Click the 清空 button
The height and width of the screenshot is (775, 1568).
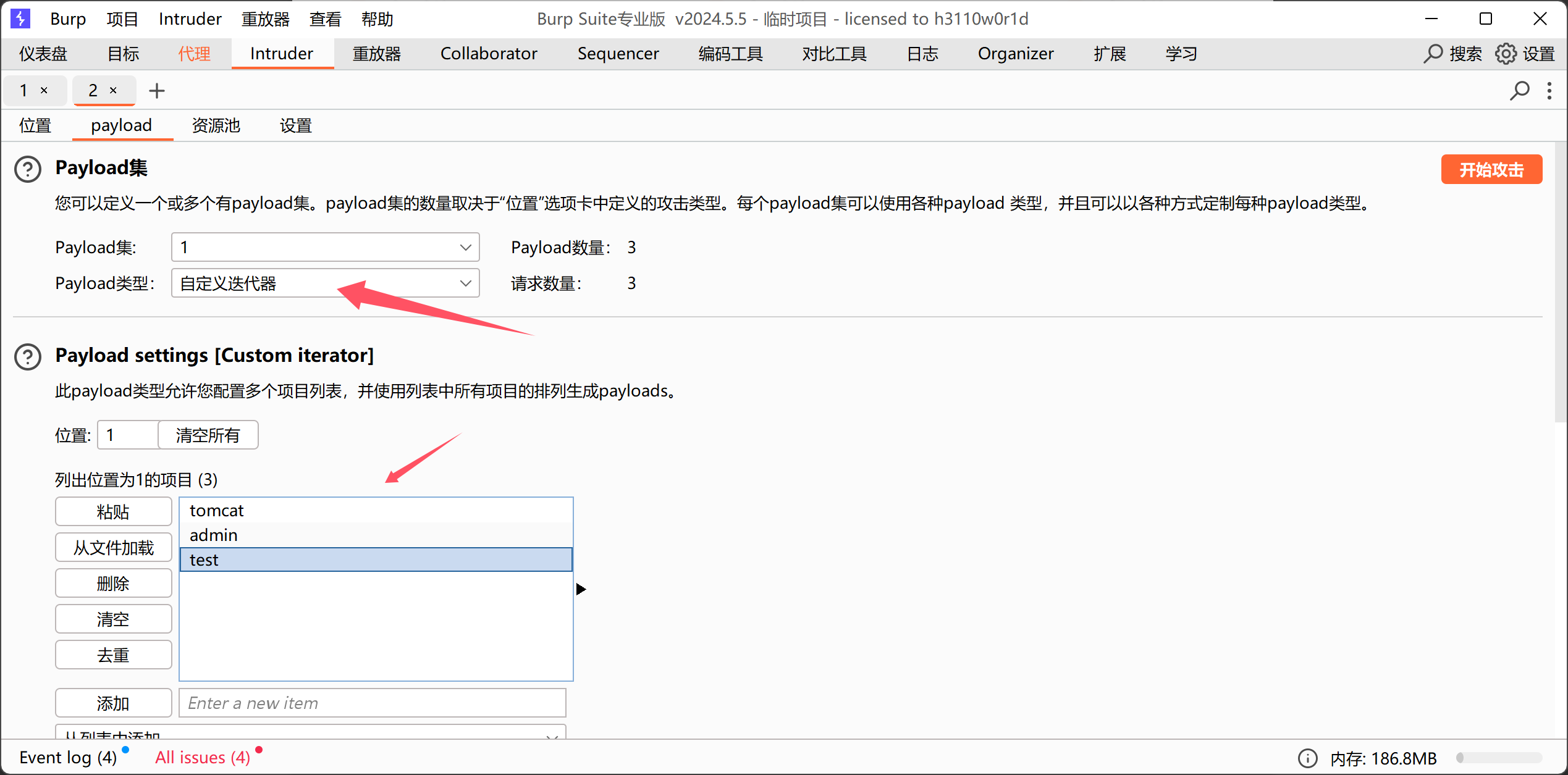[x=113, y=619]
